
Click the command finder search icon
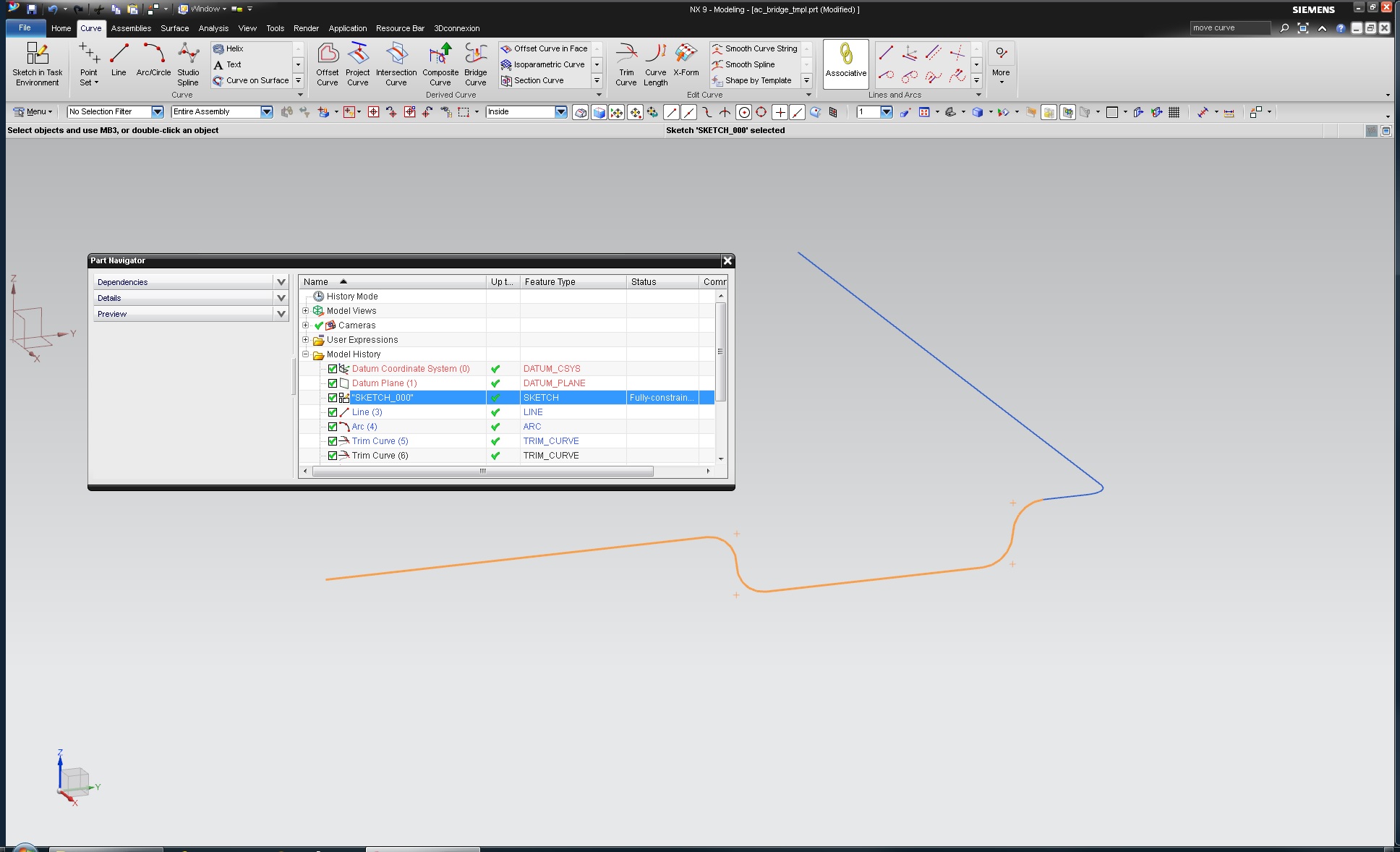coord(1284,28)
